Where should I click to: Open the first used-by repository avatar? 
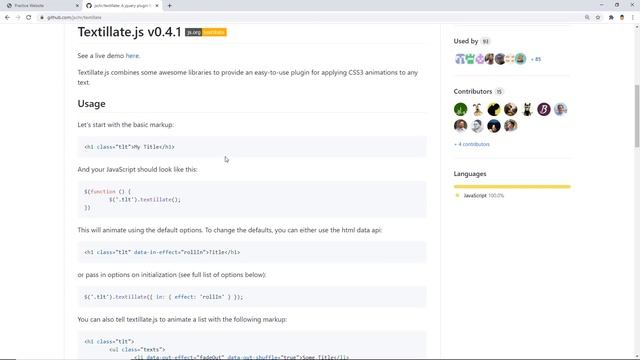(x=460, y=59)
